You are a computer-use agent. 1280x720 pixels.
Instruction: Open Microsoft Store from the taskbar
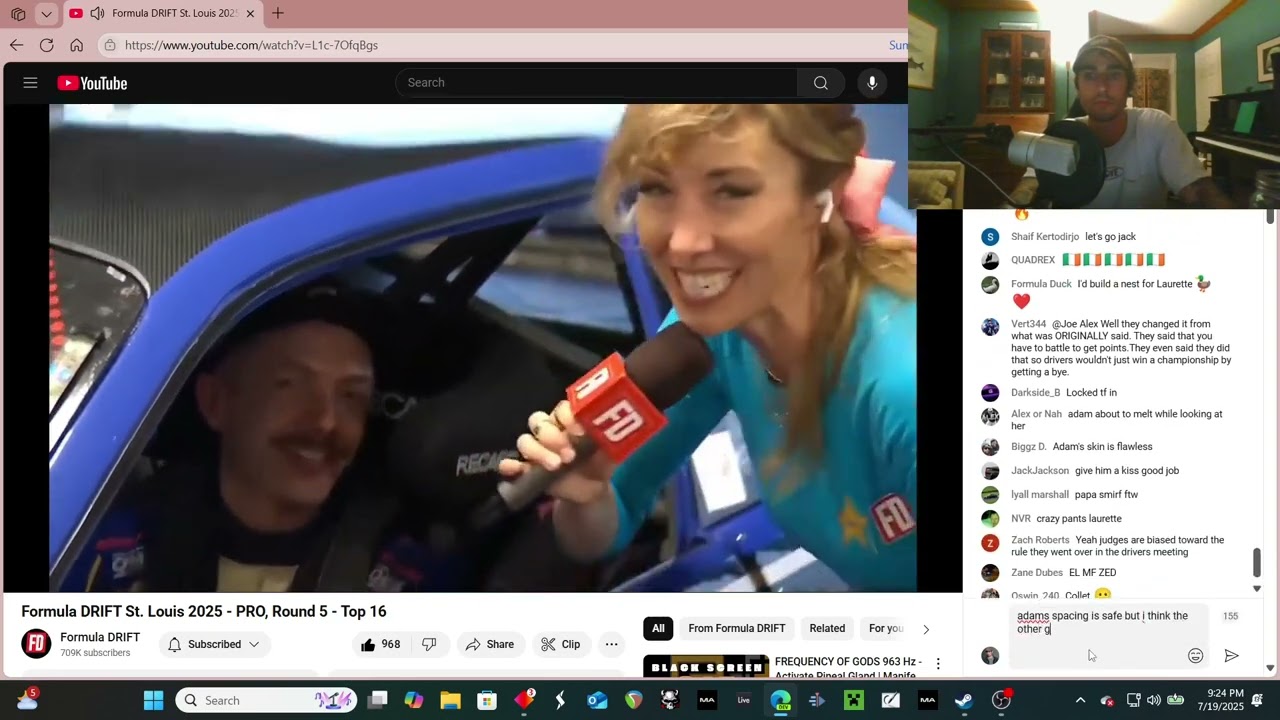pyautogui.click(x=487, y=700)
